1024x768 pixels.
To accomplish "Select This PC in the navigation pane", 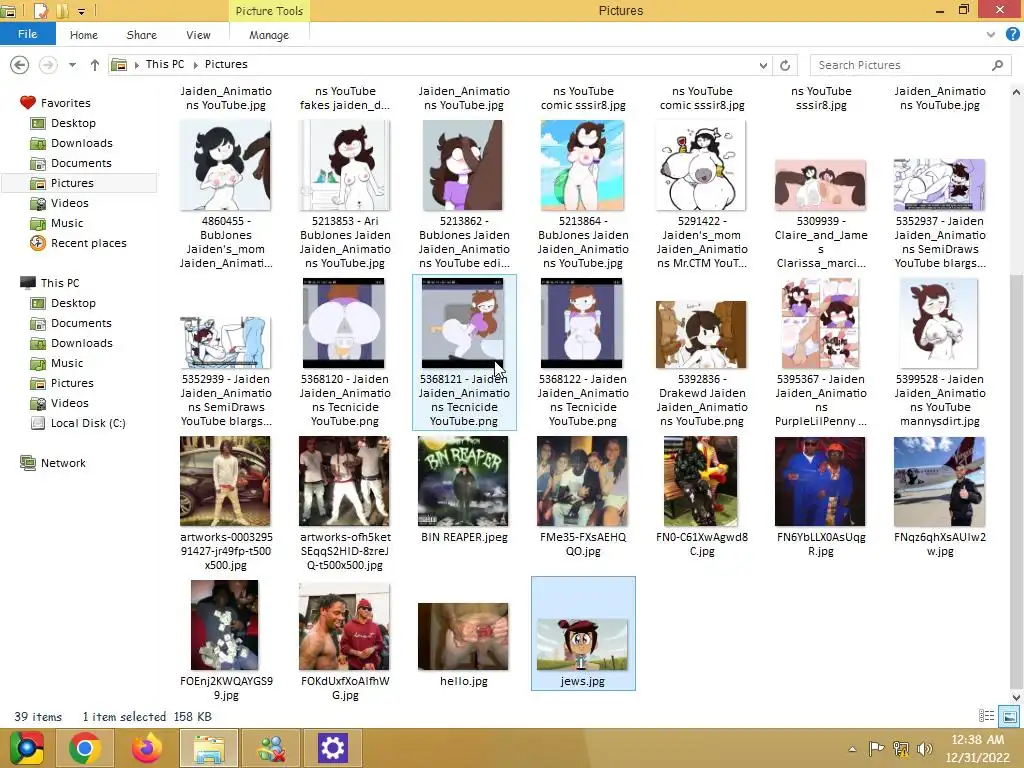I will click(59, 283).
